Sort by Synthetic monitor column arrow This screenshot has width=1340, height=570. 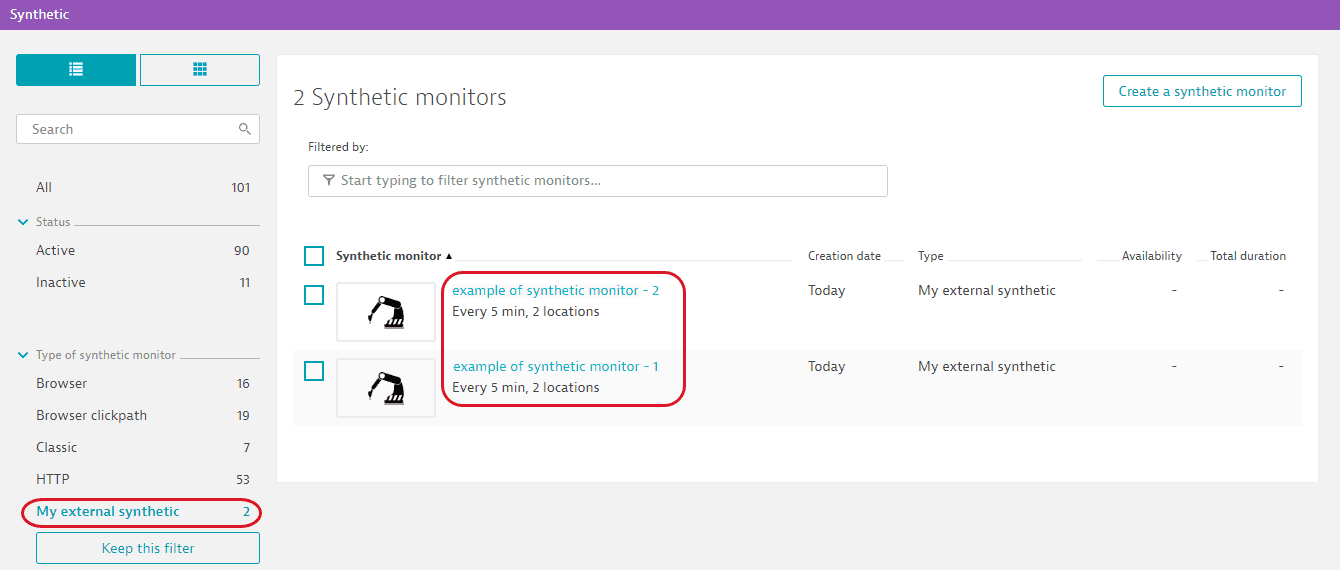coord(449,257)
